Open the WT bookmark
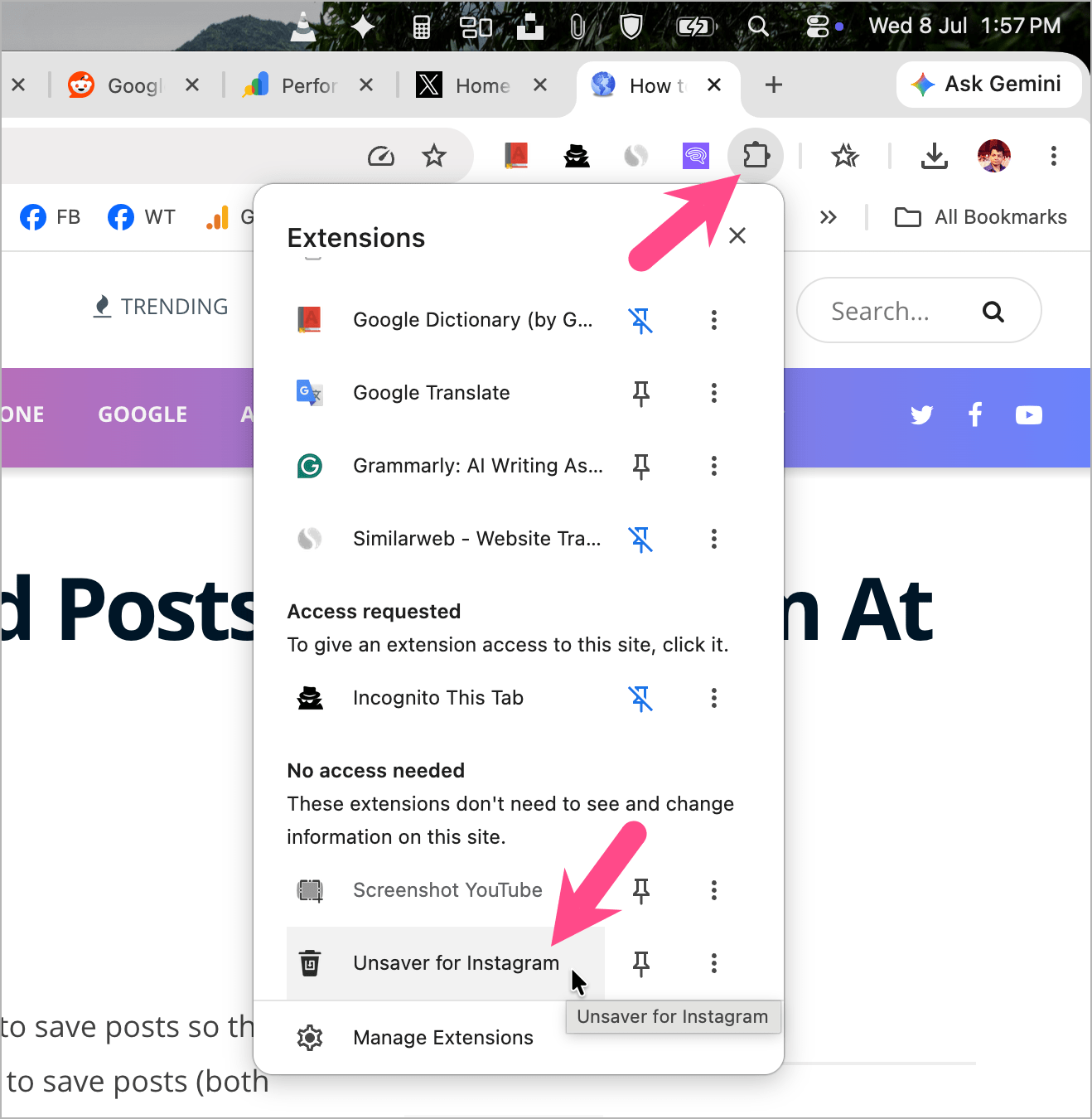The height and width of the screenshot is (1119, 1092). [x=142, y=217]
